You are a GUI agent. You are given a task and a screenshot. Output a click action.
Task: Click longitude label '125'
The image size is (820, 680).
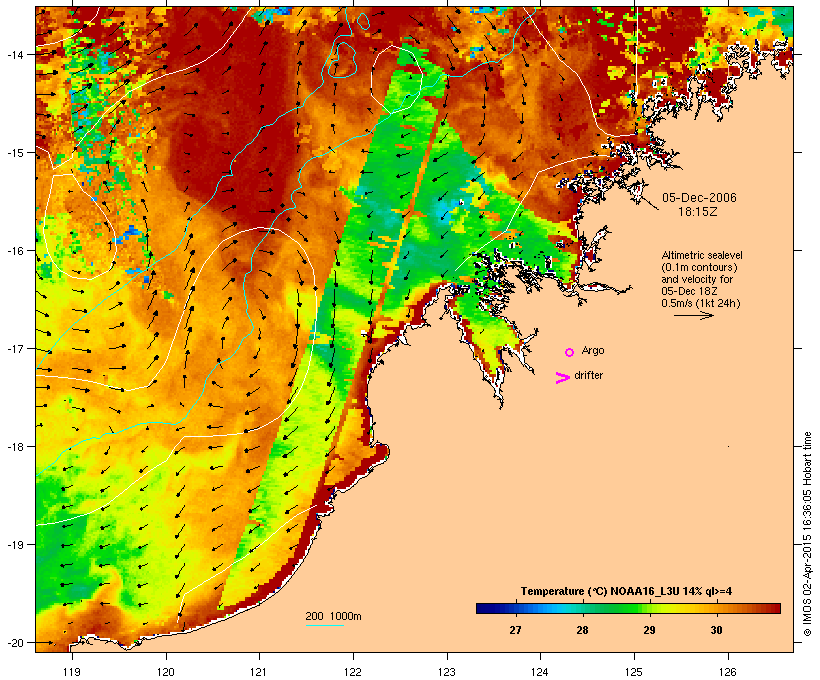[634, 672]
